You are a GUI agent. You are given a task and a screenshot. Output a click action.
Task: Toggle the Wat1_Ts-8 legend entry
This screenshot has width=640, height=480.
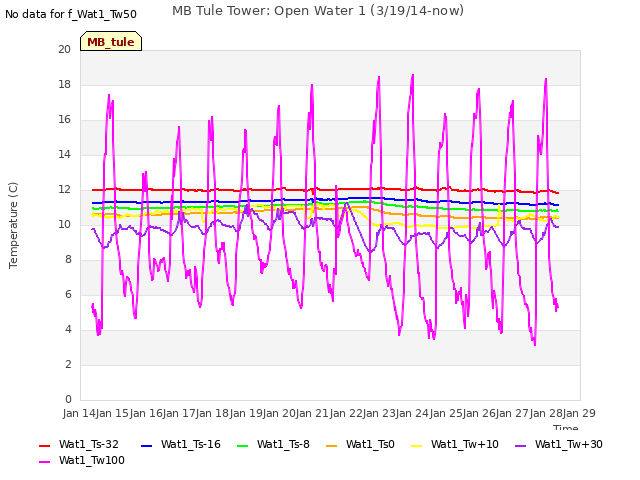273,444
